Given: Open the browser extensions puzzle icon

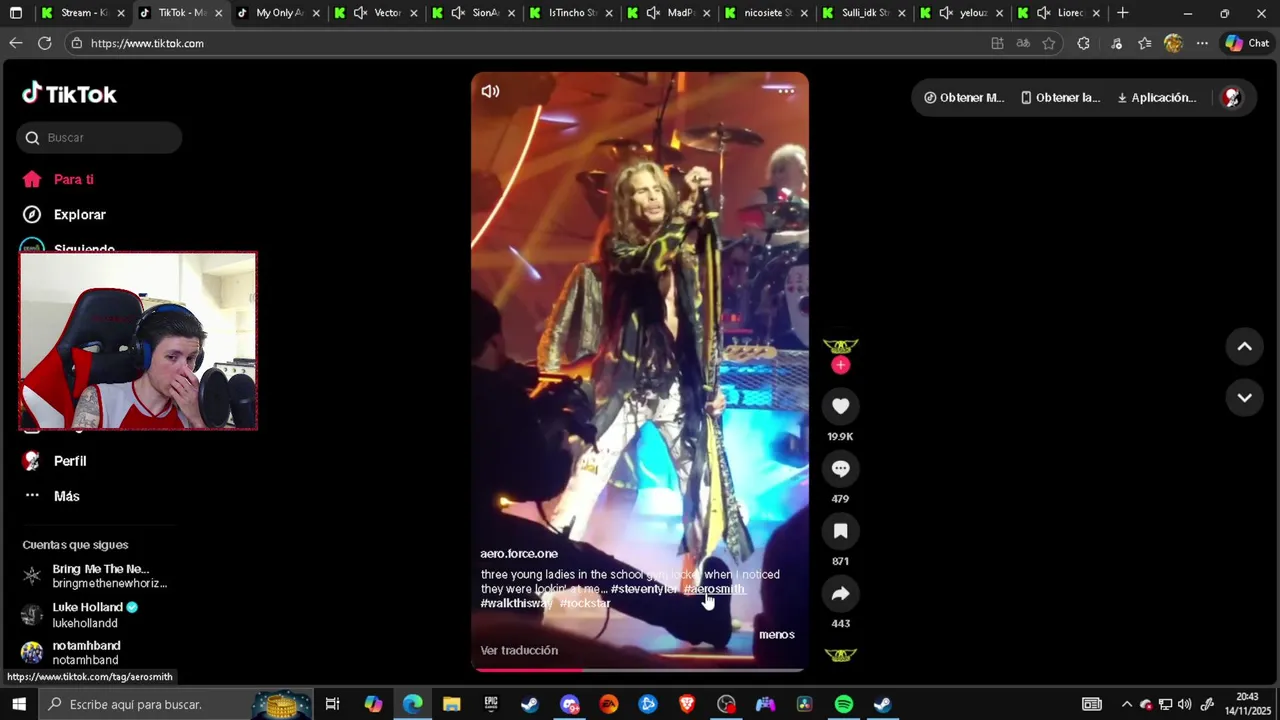Looking at the screenshot, I should pyautogui.click(x=1083, y=43).
